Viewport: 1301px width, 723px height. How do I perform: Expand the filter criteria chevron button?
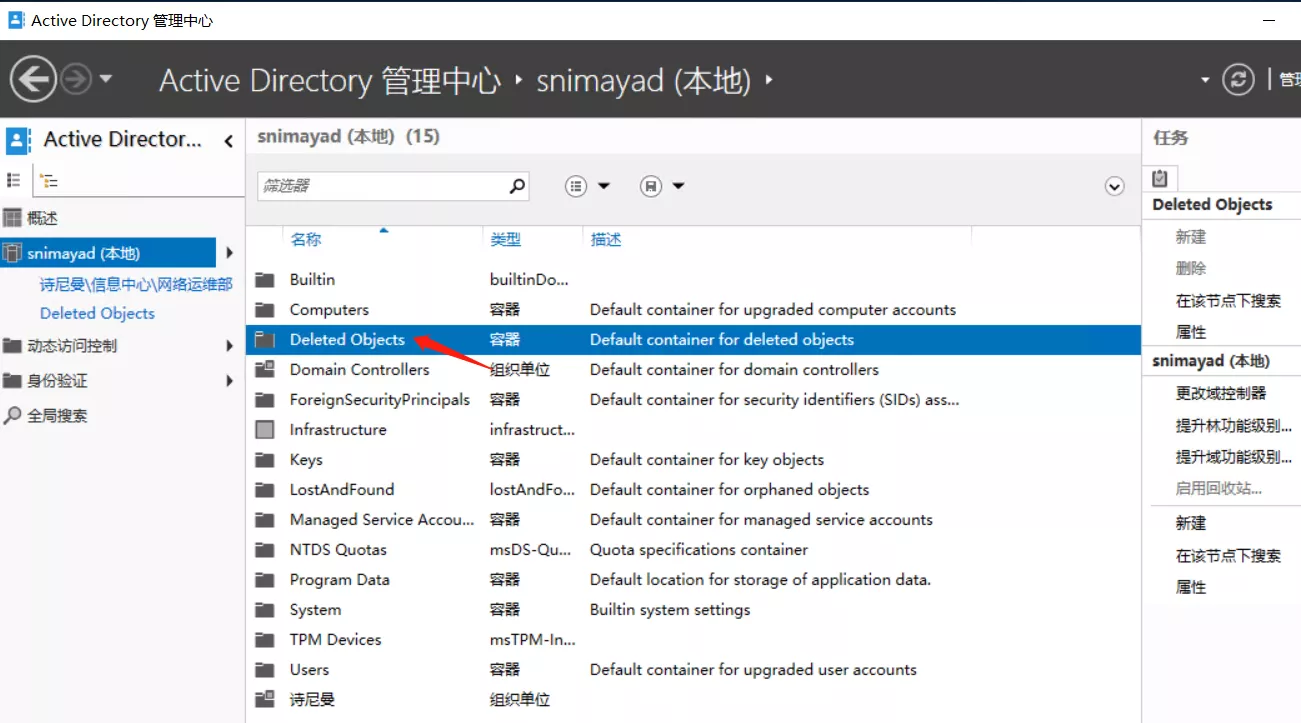pos(1115,187)
